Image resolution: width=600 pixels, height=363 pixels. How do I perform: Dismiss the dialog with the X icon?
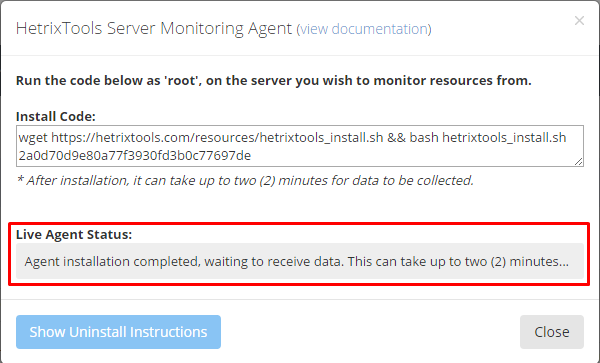pyautogui.click(x=579, y=21)
